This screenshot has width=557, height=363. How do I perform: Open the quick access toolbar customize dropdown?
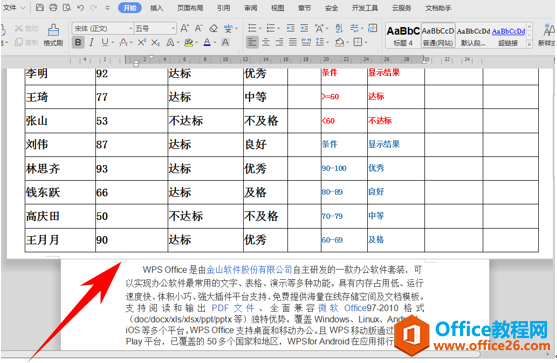coord(108,7)
